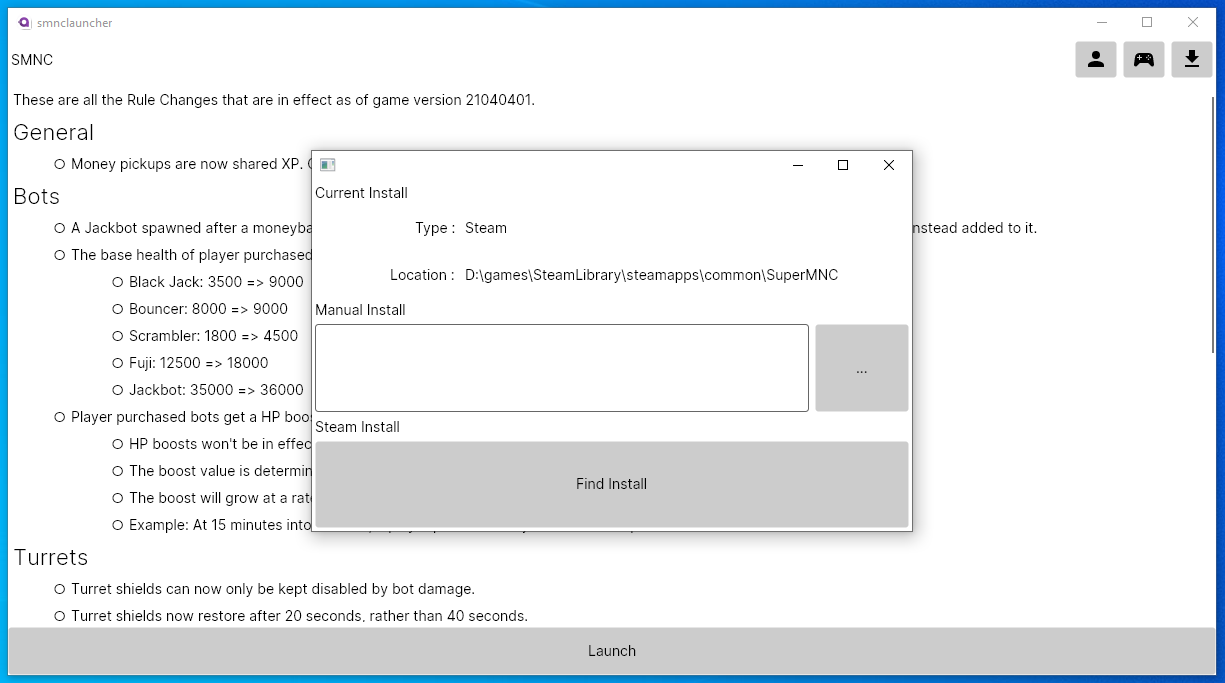Minimize the install dialog window
The image size is (1225, 683).
click(798, 165)
